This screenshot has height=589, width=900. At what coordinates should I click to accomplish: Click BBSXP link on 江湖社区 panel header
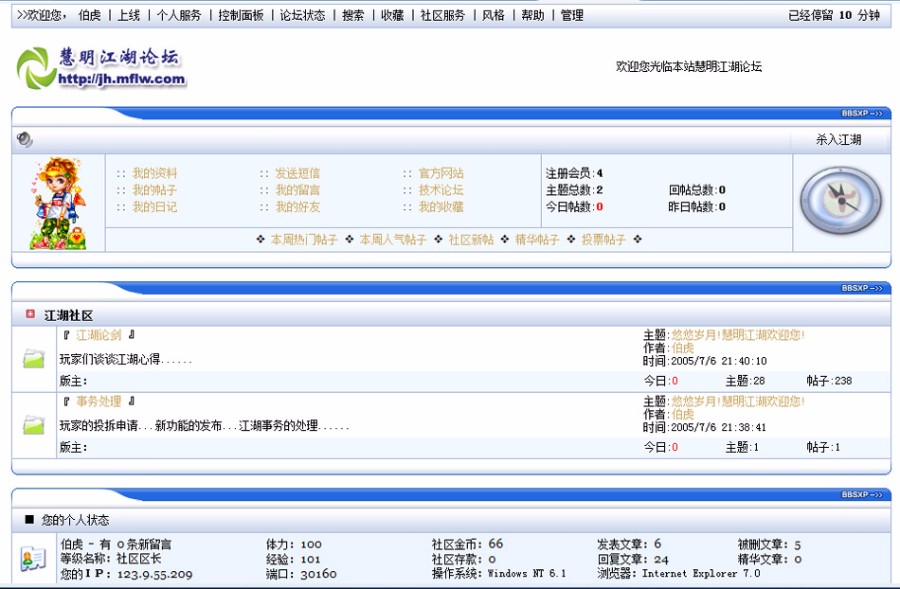pyautogui.click(x=862, y=288)
